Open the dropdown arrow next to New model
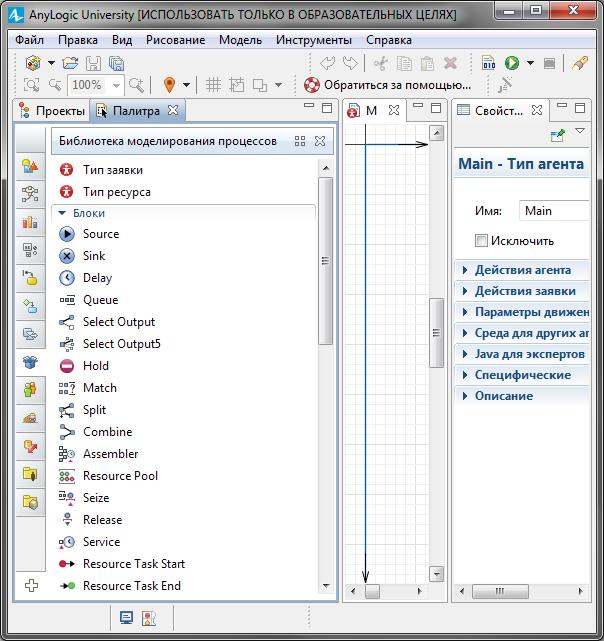This screenshot has width=604, height=641. pos(52,63)
